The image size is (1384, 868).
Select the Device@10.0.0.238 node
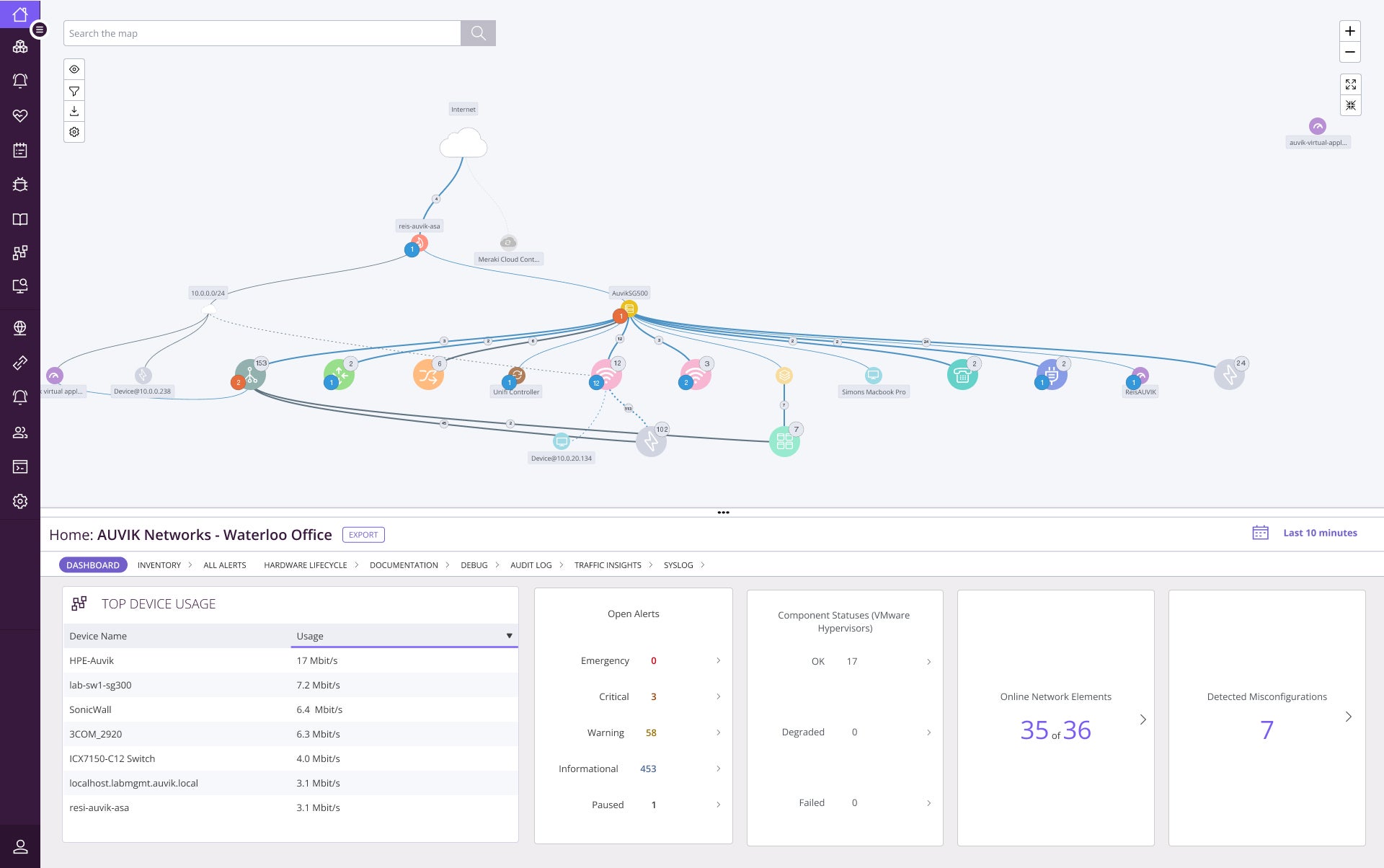tap(143, 375)
